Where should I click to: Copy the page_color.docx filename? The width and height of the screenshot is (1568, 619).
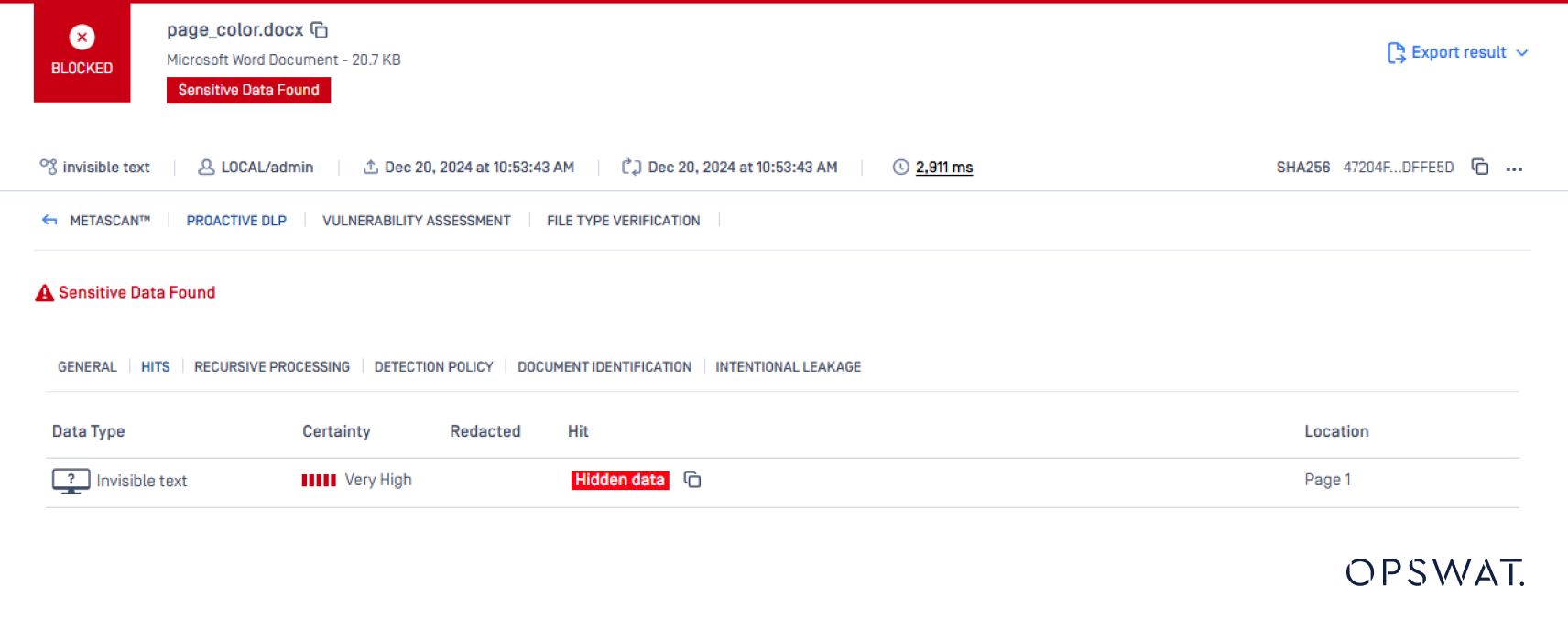tap(319, 30)
